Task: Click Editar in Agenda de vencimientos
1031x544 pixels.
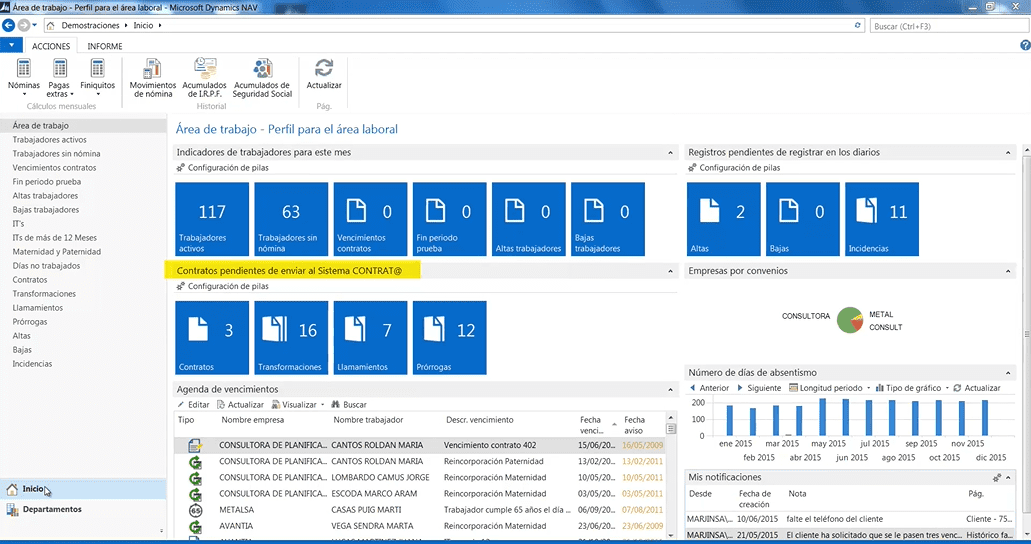Action: [193, 405]
